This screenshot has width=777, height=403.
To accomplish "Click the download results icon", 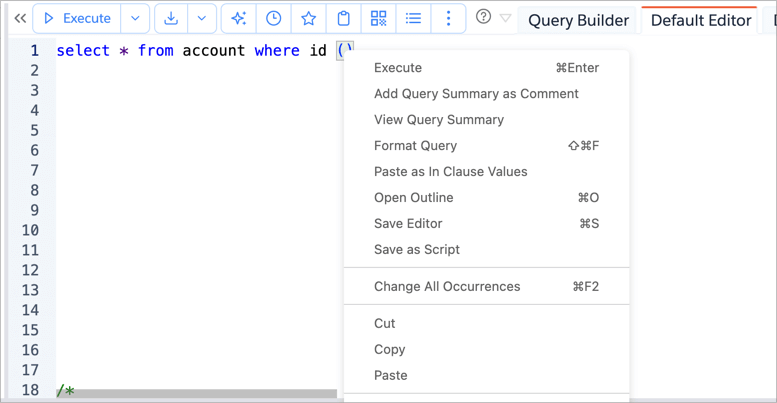I will coord(172,18).
